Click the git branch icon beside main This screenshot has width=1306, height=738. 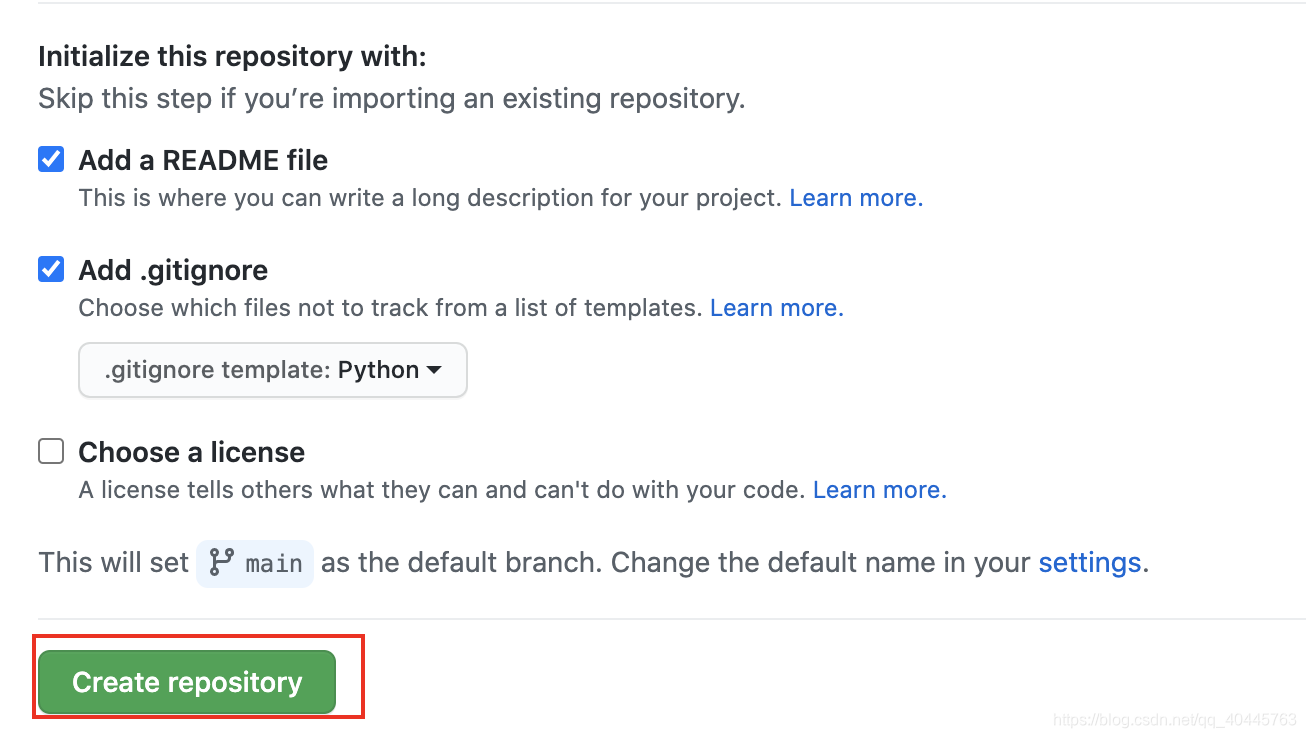tap(221, 563)
